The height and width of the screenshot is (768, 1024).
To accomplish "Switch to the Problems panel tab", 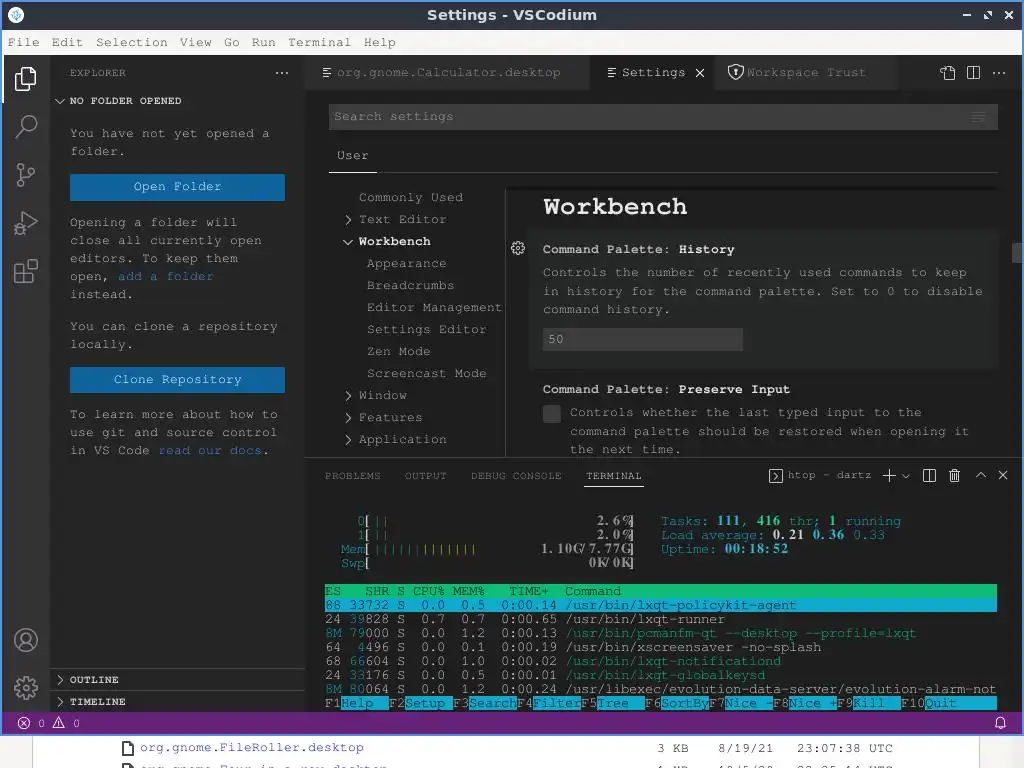I will 353,475.
